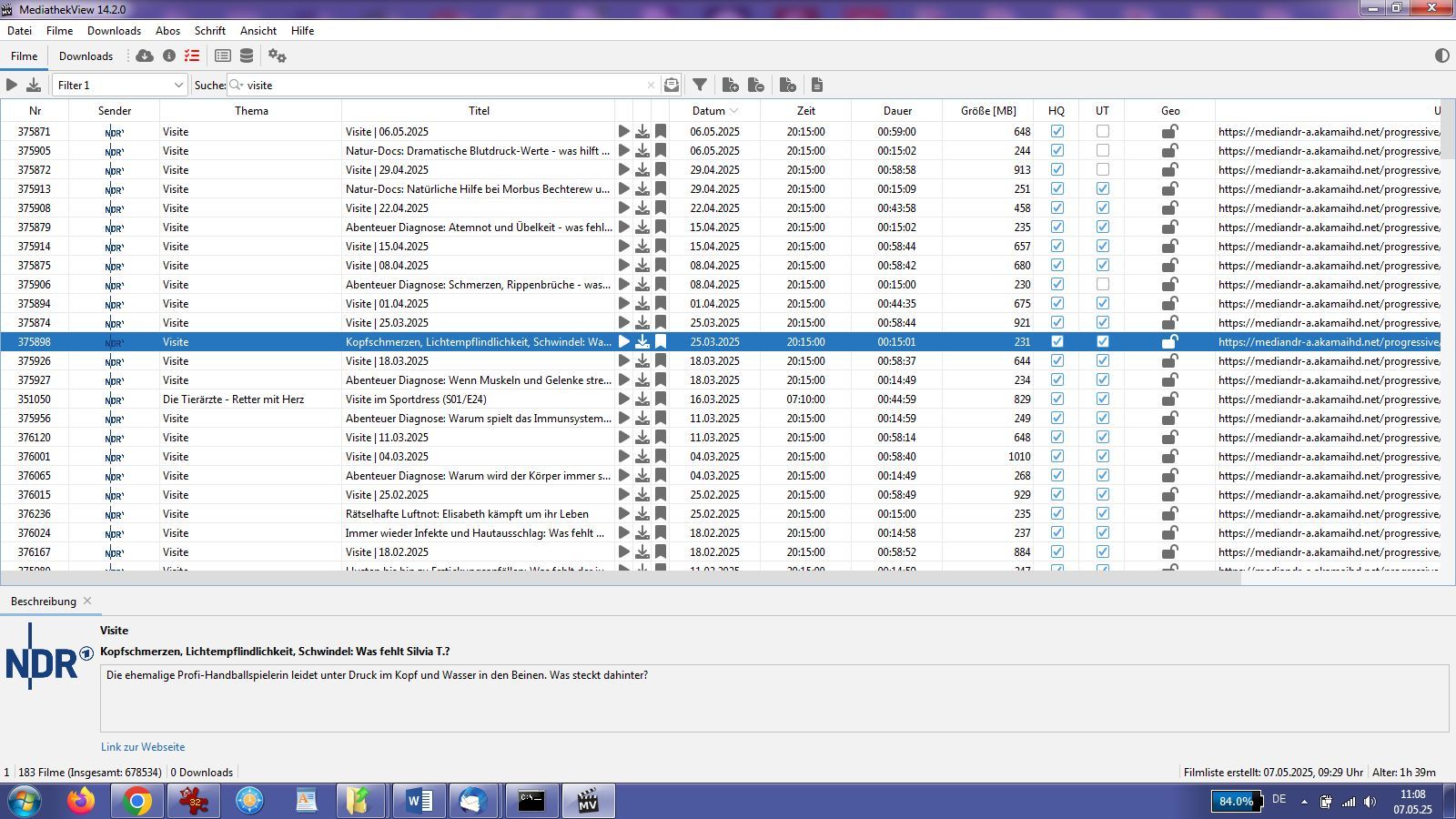Click the remove filter icon
Image resolution: width=1456 pixels, height=819 pixels.
[x=756, y=85]
